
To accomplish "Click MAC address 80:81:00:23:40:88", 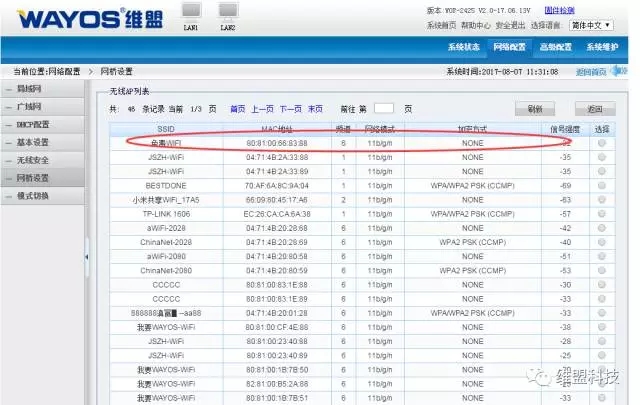I will pyautogui.click(x=277, y=341).
